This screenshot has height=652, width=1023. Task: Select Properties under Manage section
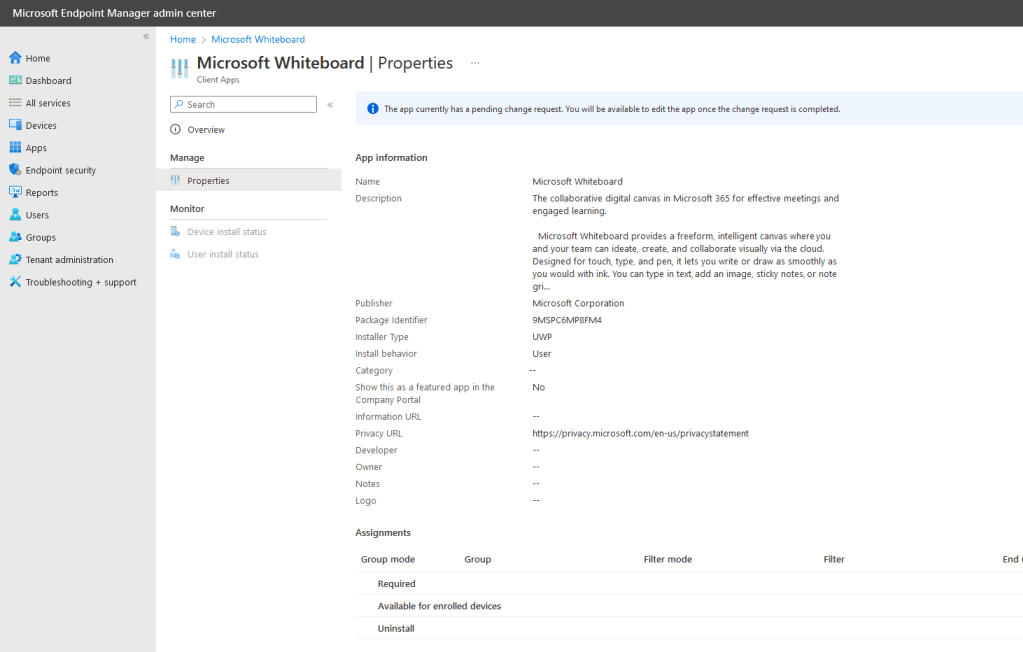point(208,181)
